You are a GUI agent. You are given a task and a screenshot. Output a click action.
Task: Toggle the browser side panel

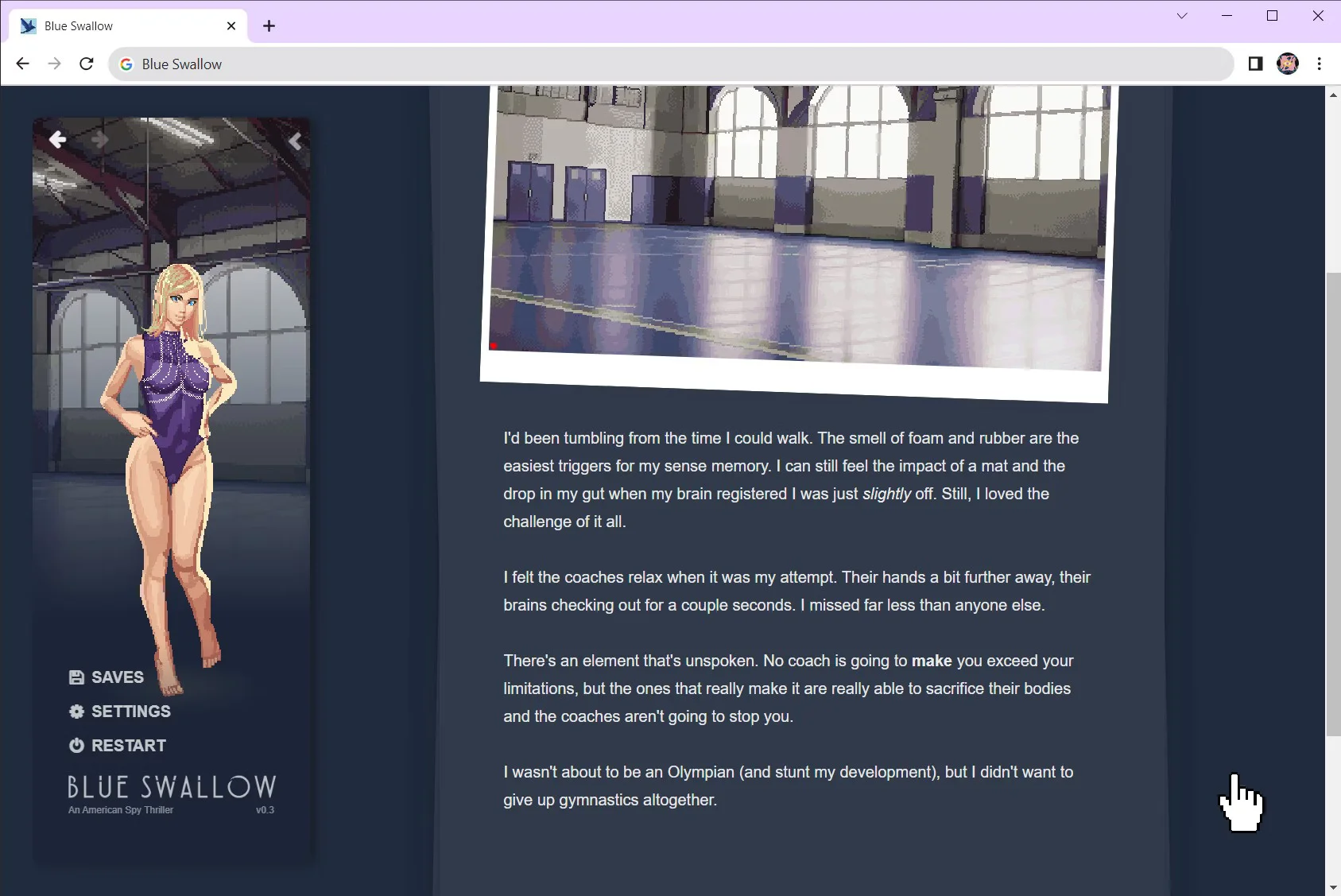[1255, 64]
